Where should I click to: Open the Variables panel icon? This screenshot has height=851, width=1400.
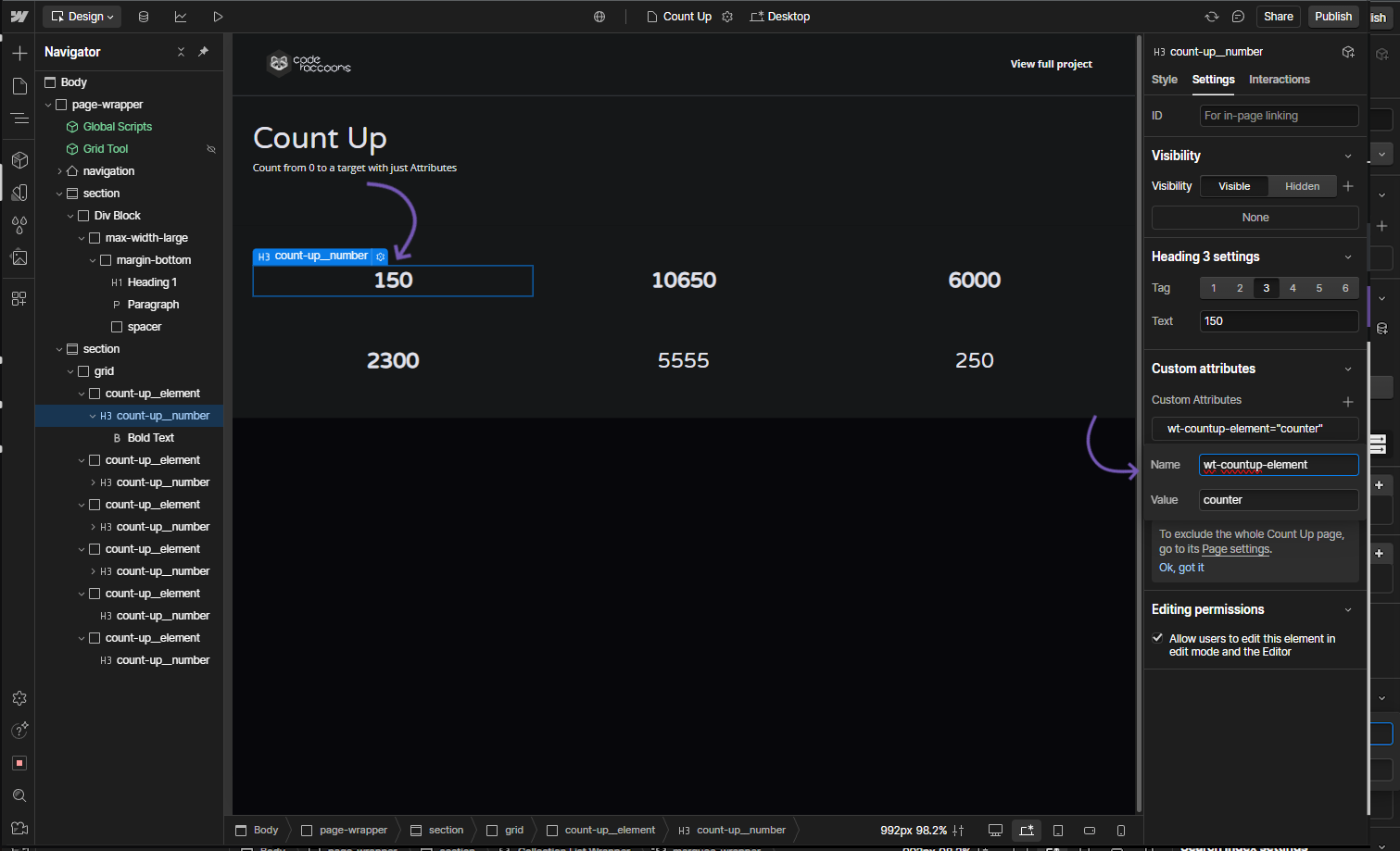click(19, 225)
